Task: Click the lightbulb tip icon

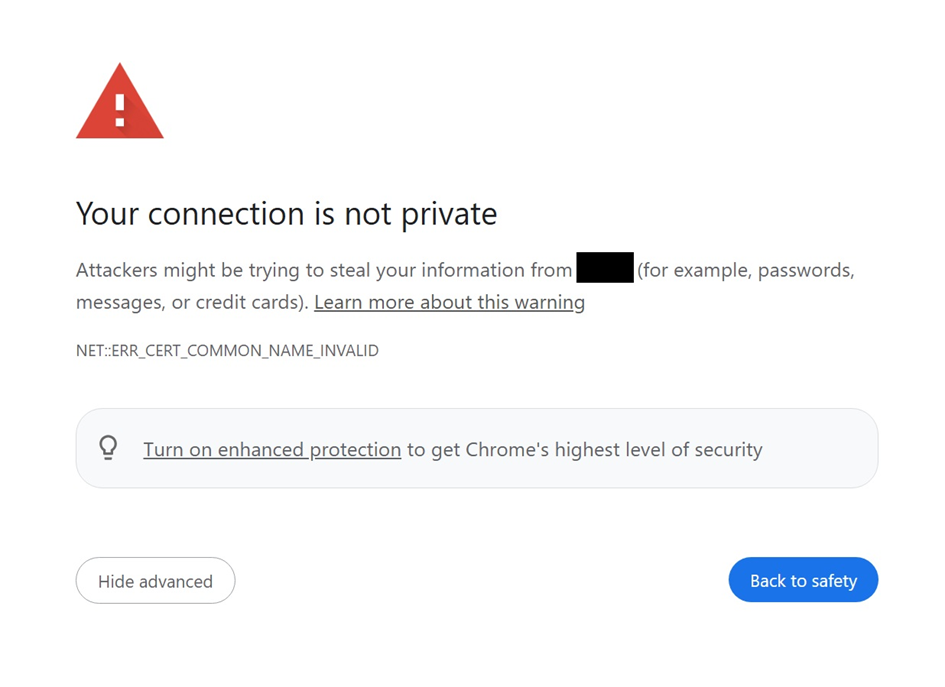Action: coord(108,448)
